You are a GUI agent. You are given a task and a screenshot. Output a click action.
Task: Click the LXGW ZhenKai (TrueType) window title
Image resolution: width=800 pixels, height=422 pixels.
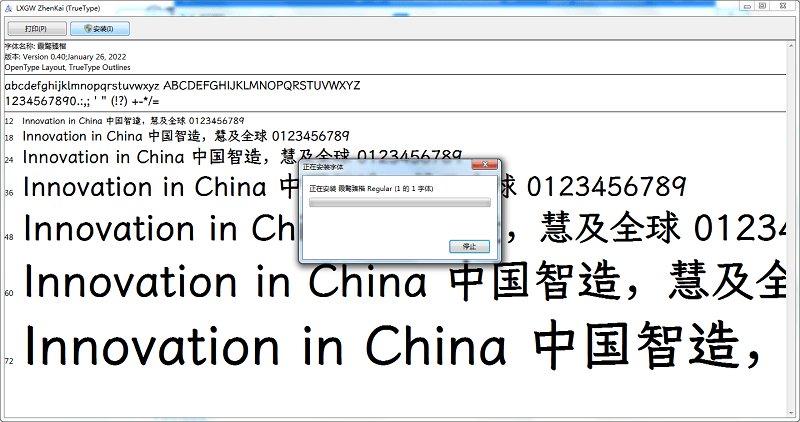58,8
